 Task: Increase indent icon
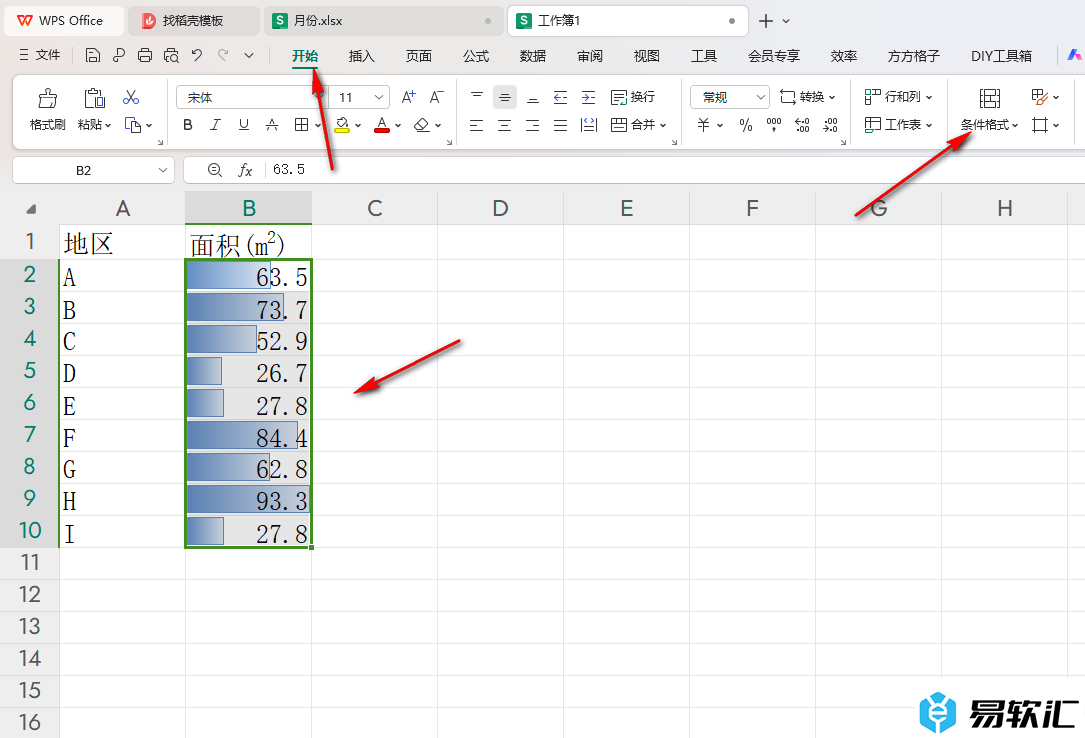pos(588,98)
